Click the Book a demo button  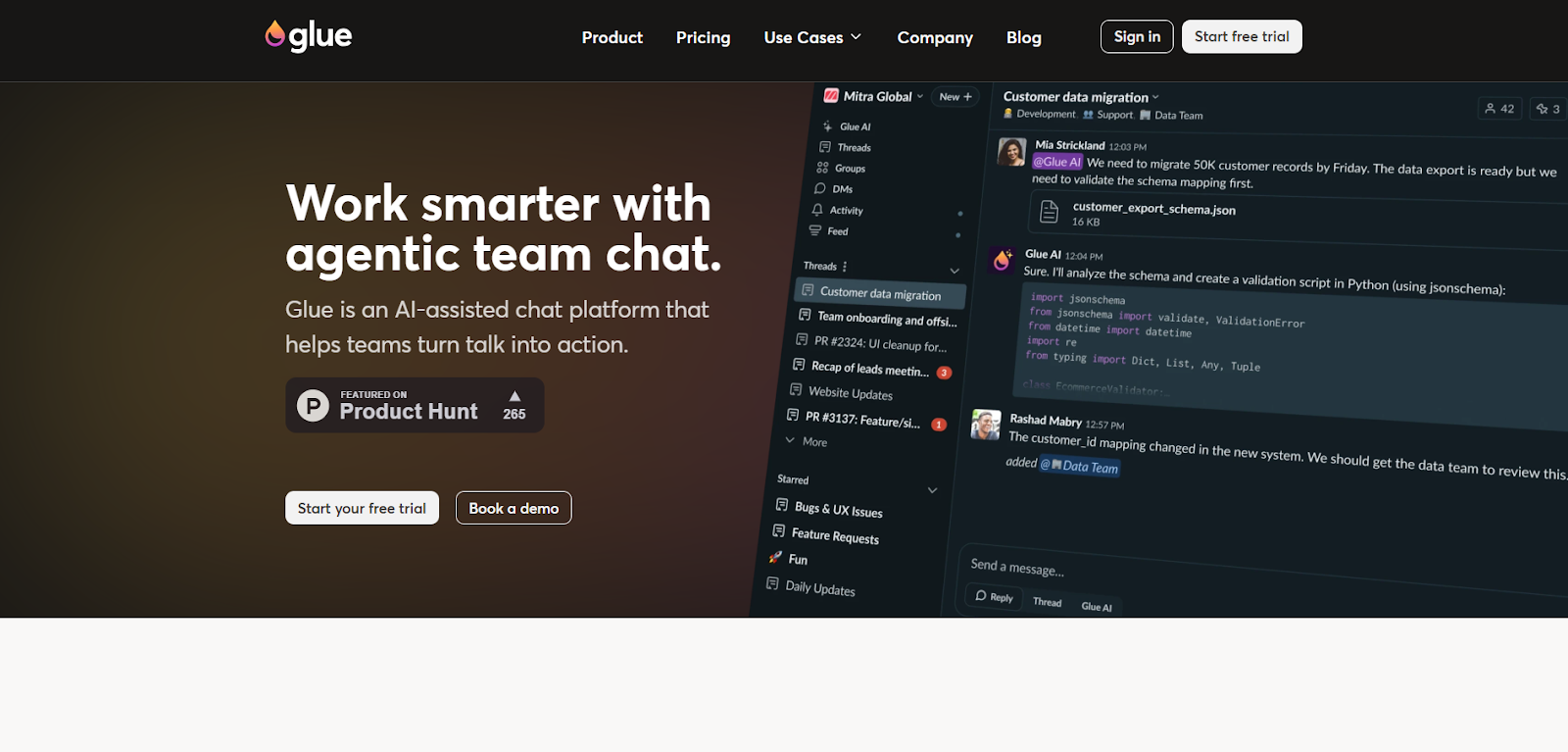tap(514, 508)
